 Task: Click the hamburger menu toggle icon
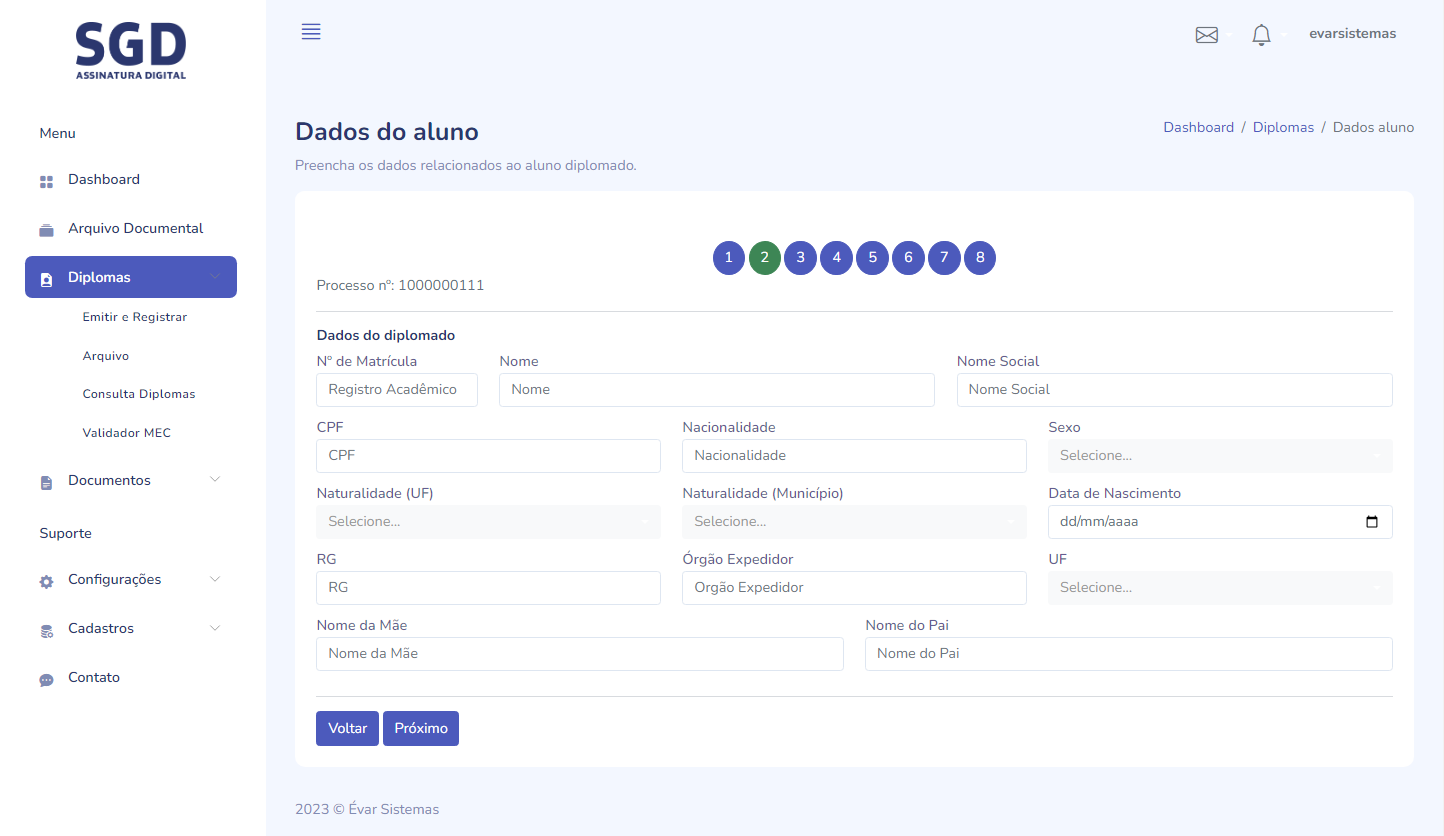click(311, 32)
